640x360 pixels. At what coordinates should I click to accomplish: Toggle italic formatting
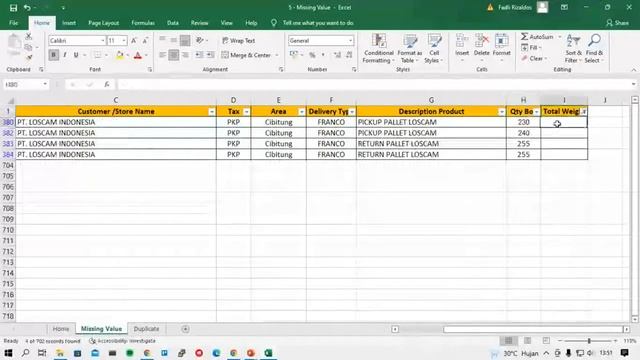tap(64, 55)
